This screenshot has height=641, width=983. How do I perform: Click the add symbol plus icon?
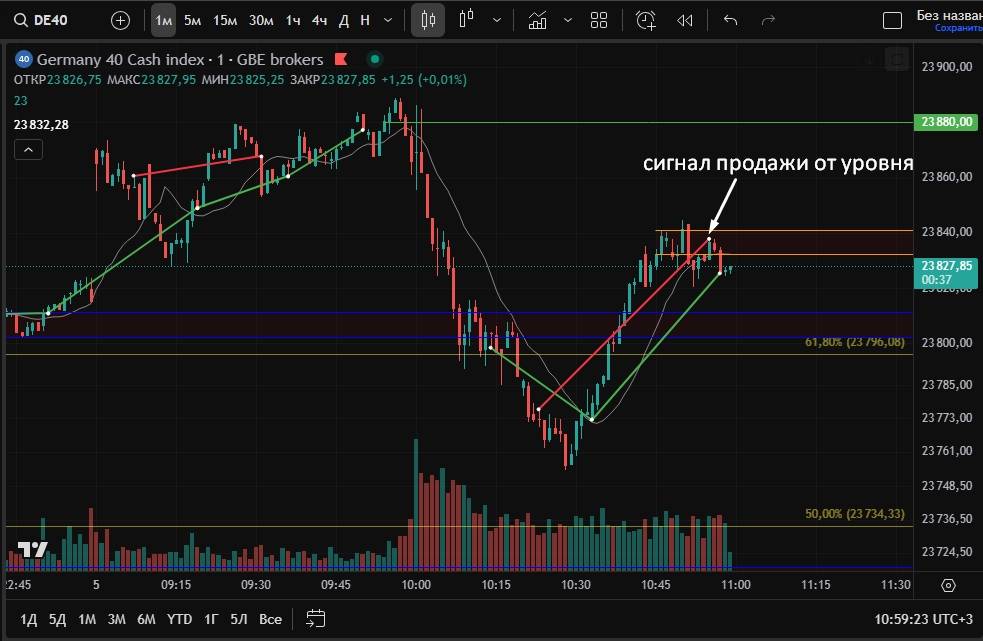120,20
